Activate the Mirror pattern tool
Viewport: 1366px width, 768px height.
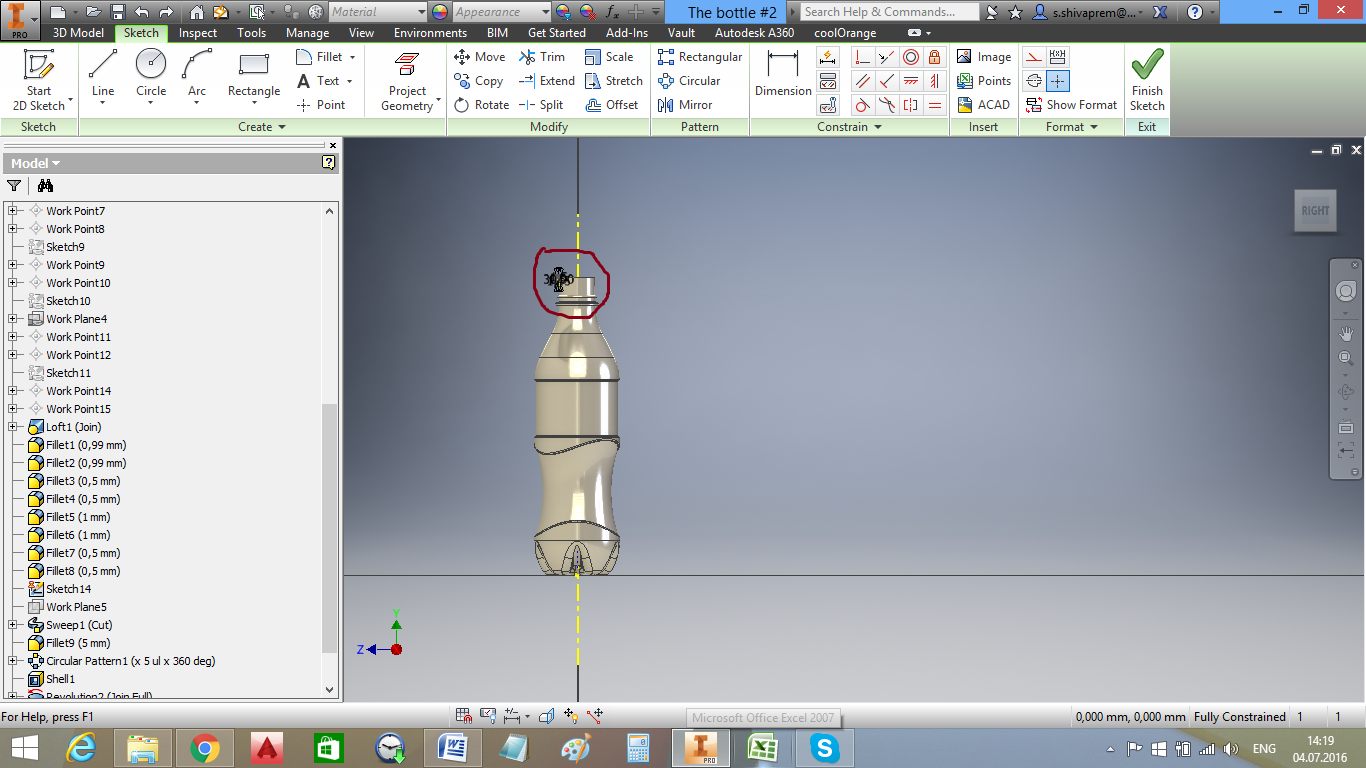pos(685,105)
